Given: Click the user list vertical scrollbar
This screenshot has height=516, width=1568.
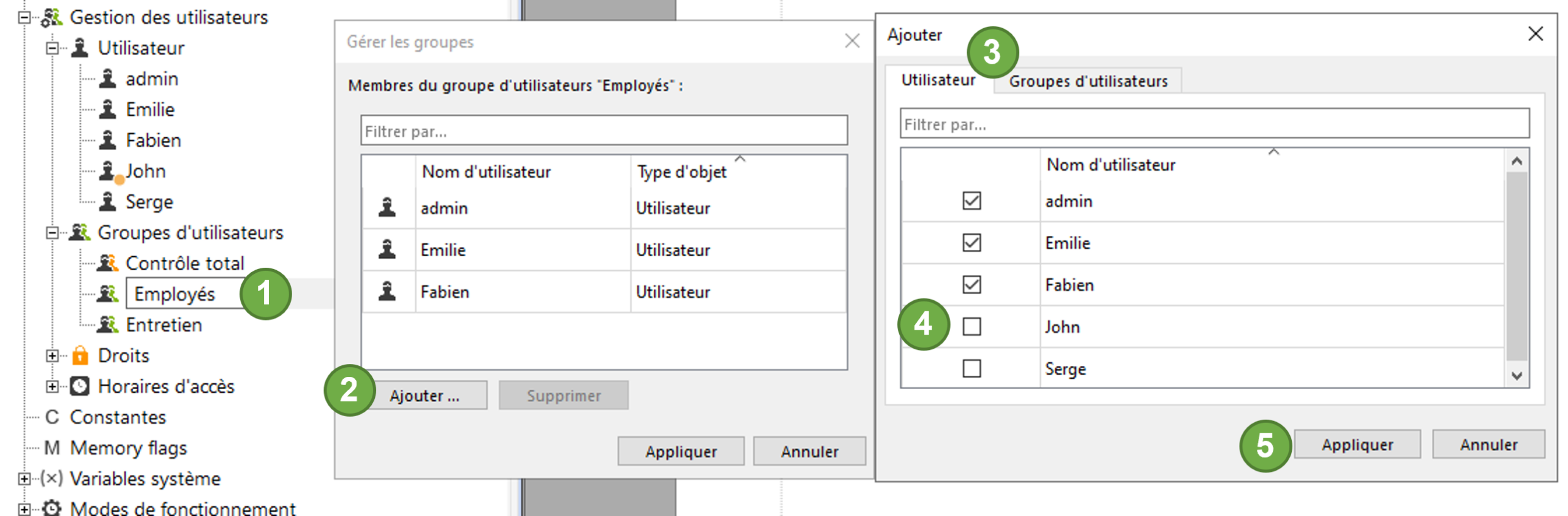Looking at the screenshot, I should tap(1516, 267).
